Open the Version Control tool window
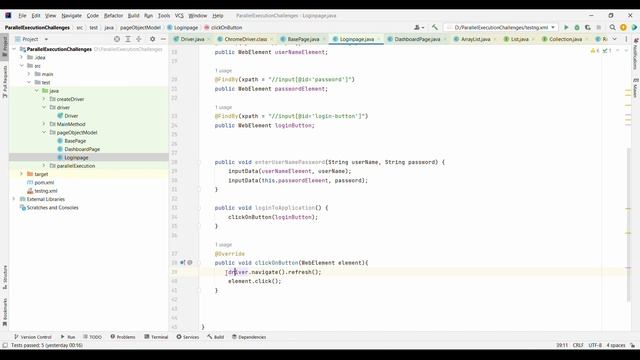The image size is (640, 360). coord(33,337)
